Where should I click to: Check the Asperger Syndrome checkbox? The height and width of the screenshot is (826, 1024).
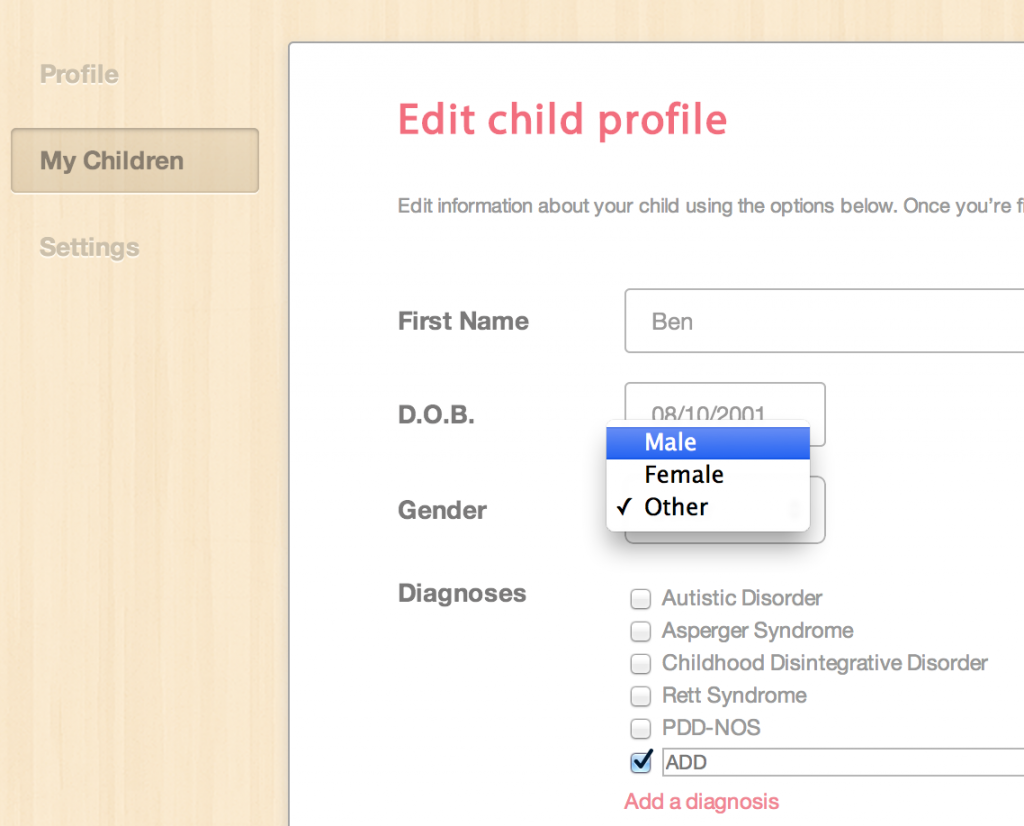[x=641, y=631]
